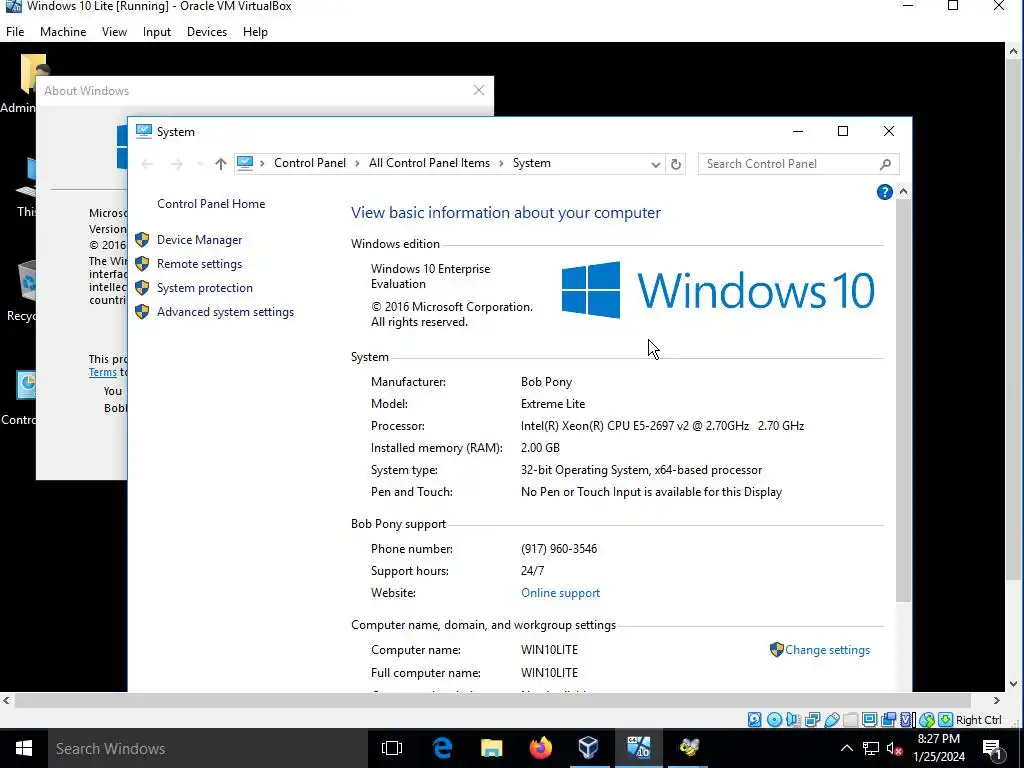
Task: Open Device Manager from the sidebar
Action: coord(199,240)
